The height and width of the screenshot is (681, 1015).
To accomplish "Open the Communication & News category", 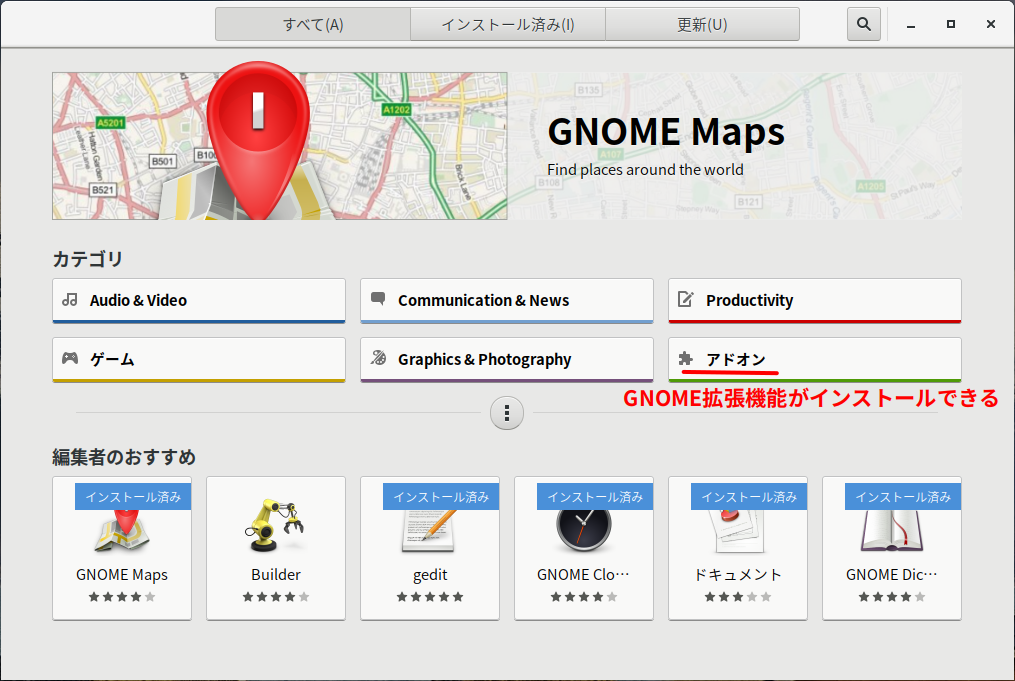I will coord(507,301).
